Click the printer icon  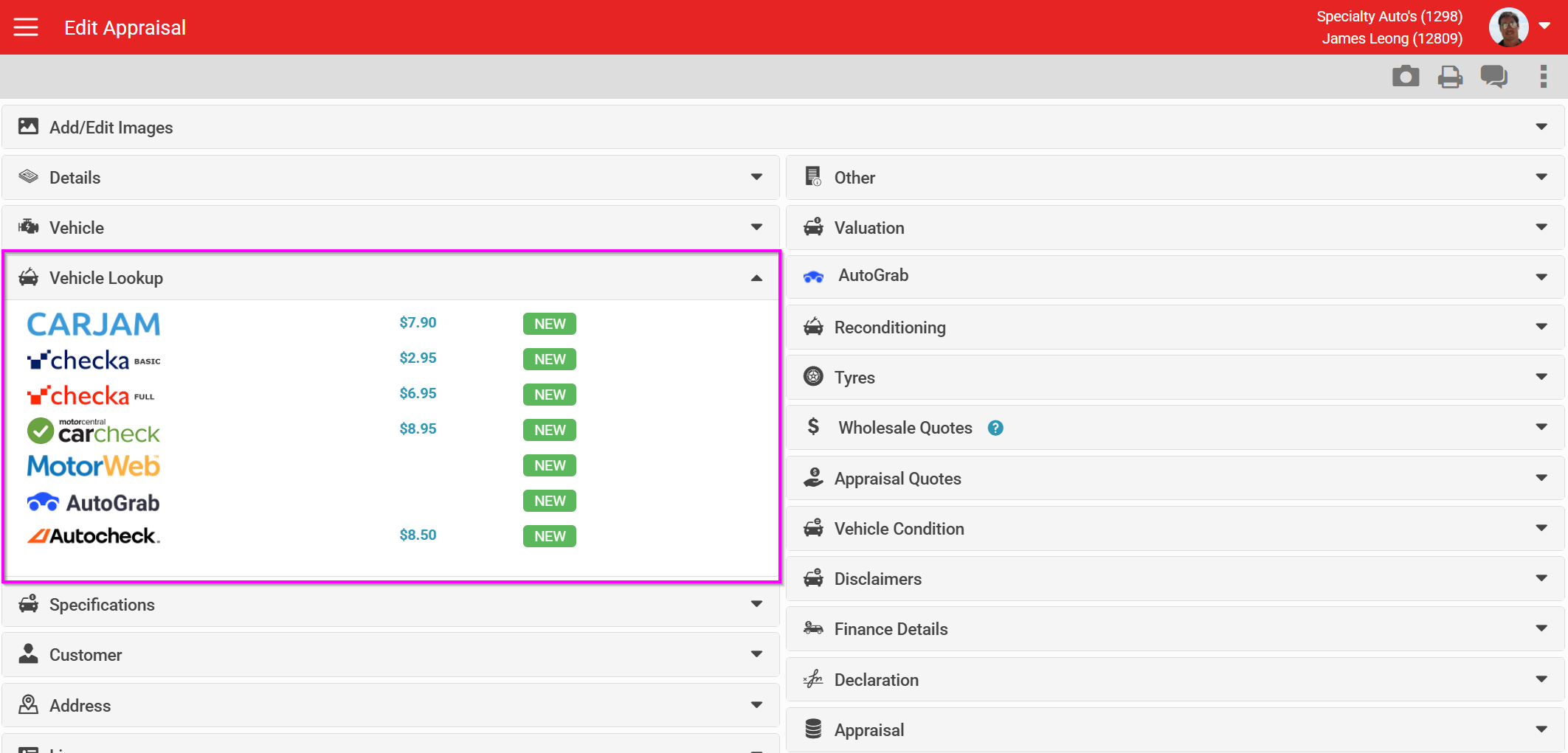[1450, 76]
